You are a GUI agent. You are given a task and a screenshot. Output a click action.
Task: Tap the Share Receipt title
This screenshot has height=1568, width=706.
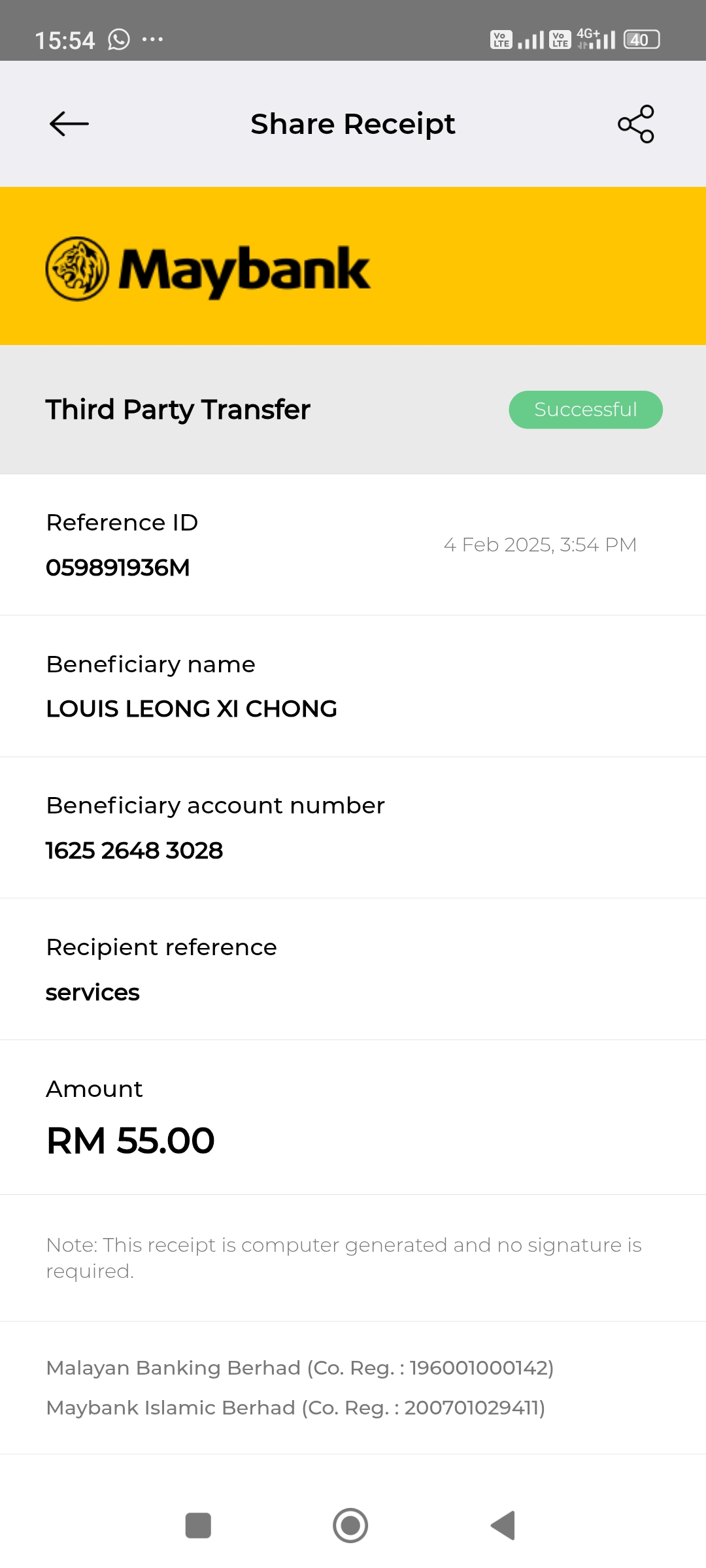[x=353, y=124]
